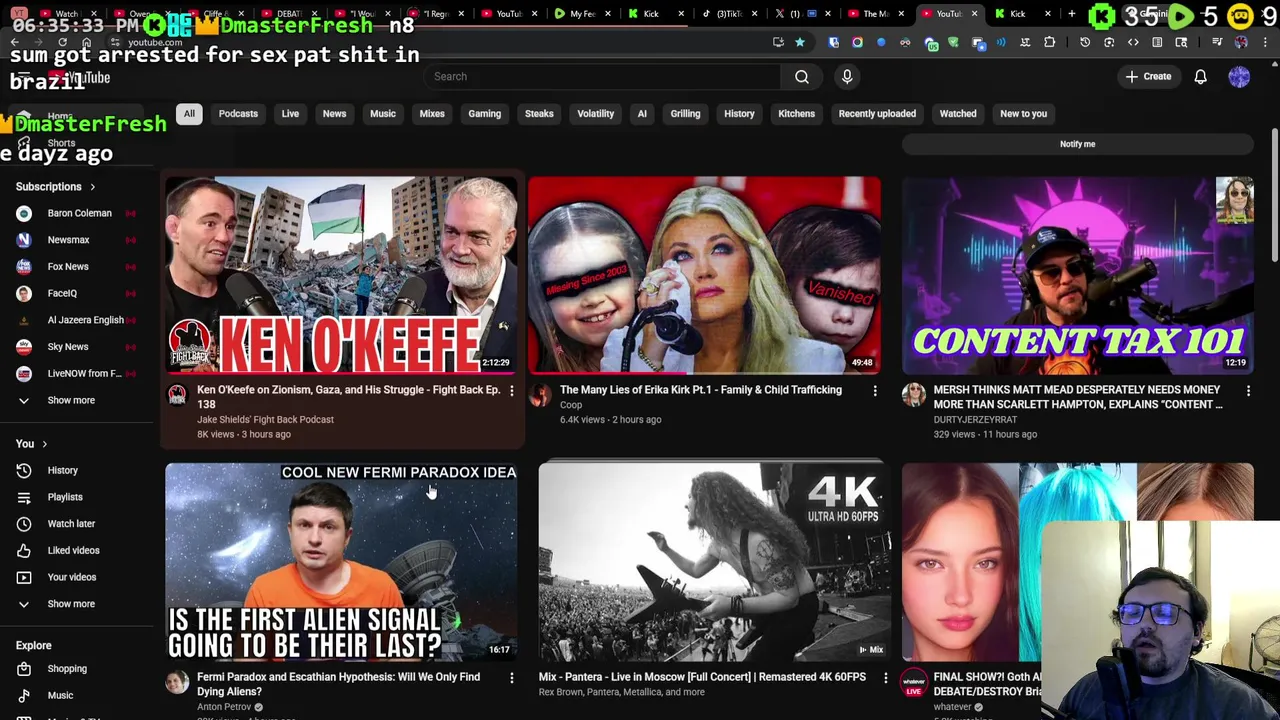Image resolution: width=1280 pixels, height=720 pixels.
Task: Open the Ken O'Keefe video thumbnail
Action: click(341, 275)
